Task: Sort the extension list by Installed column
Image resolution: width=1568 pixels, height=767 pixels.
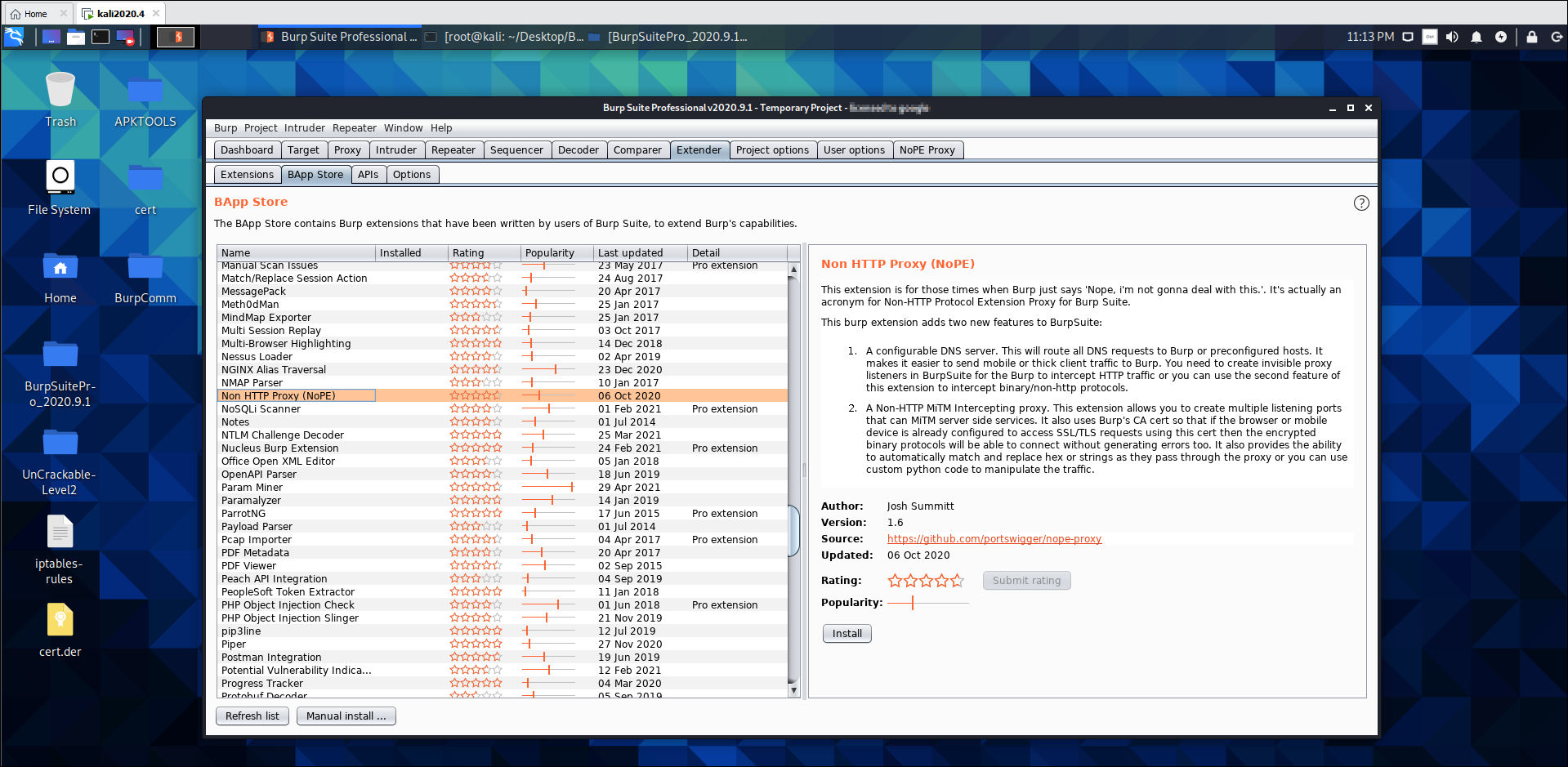Action: [x=412, y=253]
